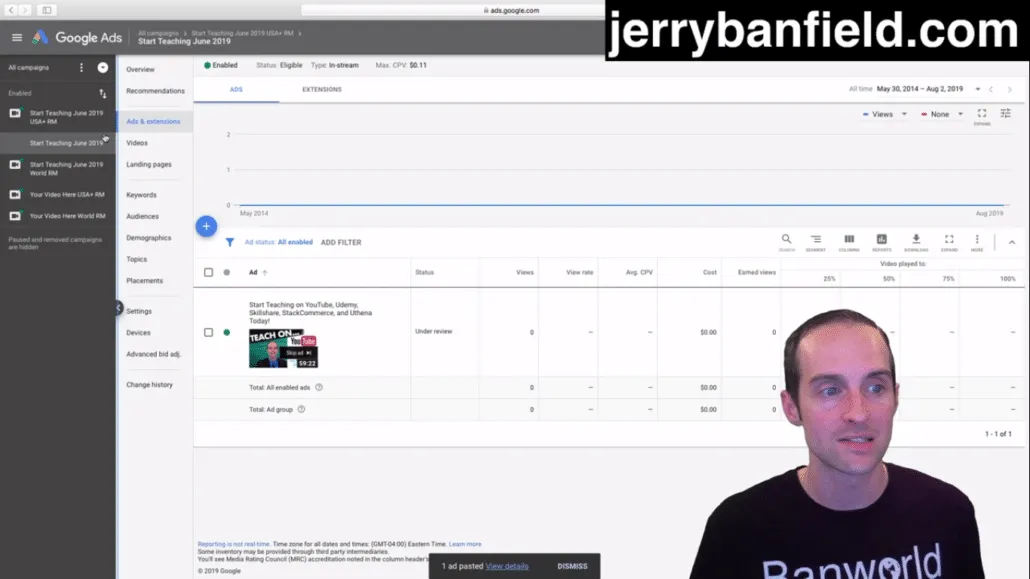Open the Google Ads hamburger menu
This screenshot has width=1030, height=579.
(x=16, y=37)
